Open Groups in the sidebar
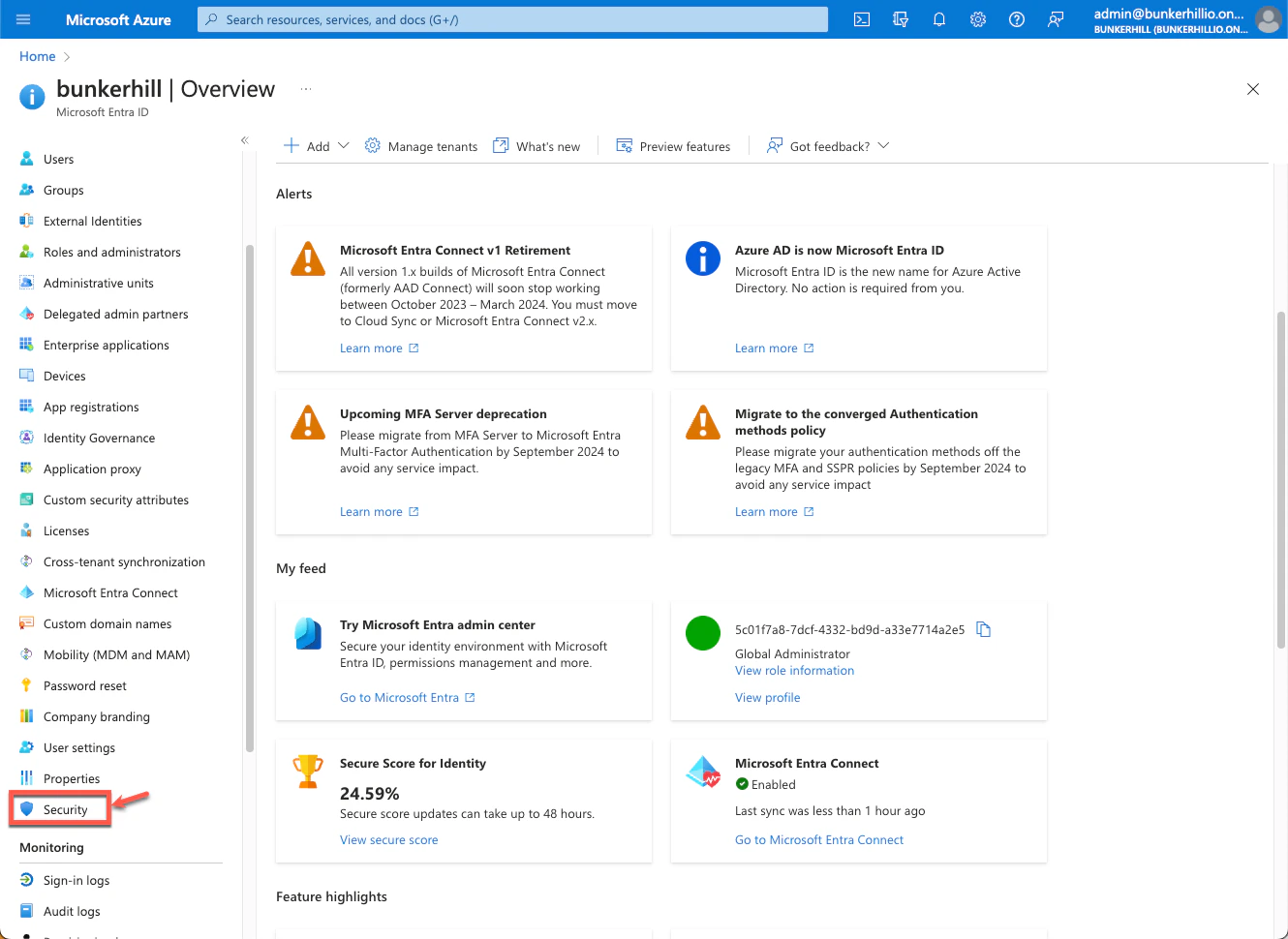 click(x=64, y=190)
